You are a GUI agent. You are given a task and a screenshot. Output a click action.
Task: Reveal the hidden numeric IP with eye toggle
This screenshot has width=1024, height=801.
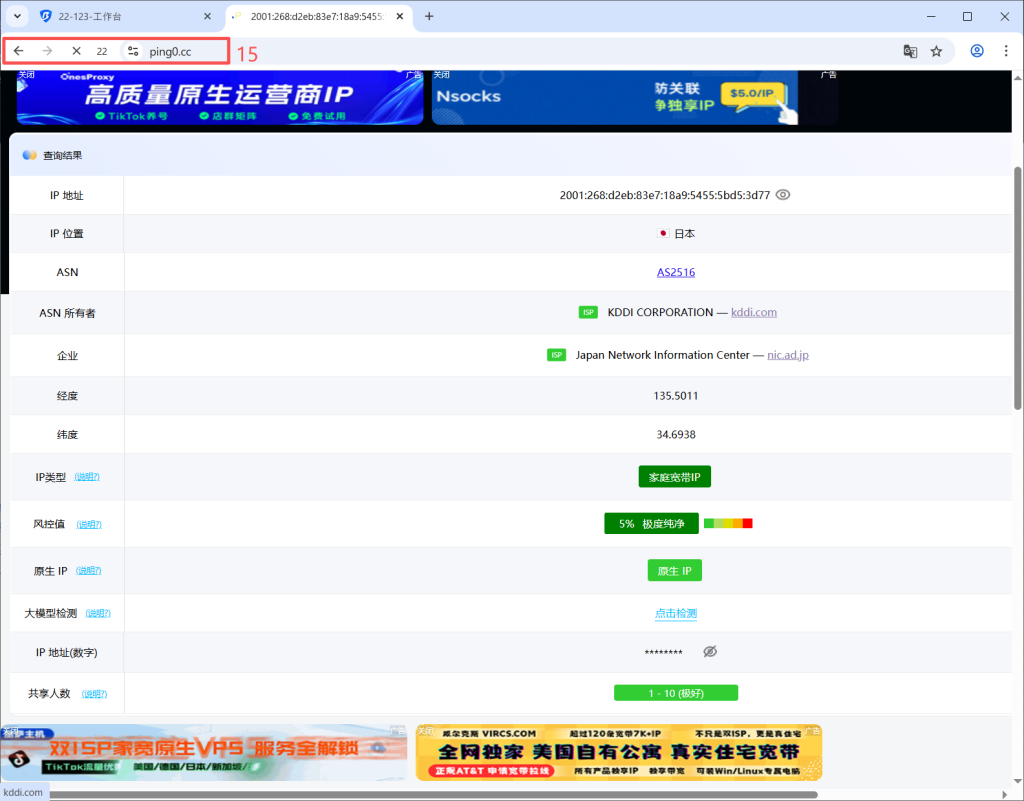[x=710, y=651]
